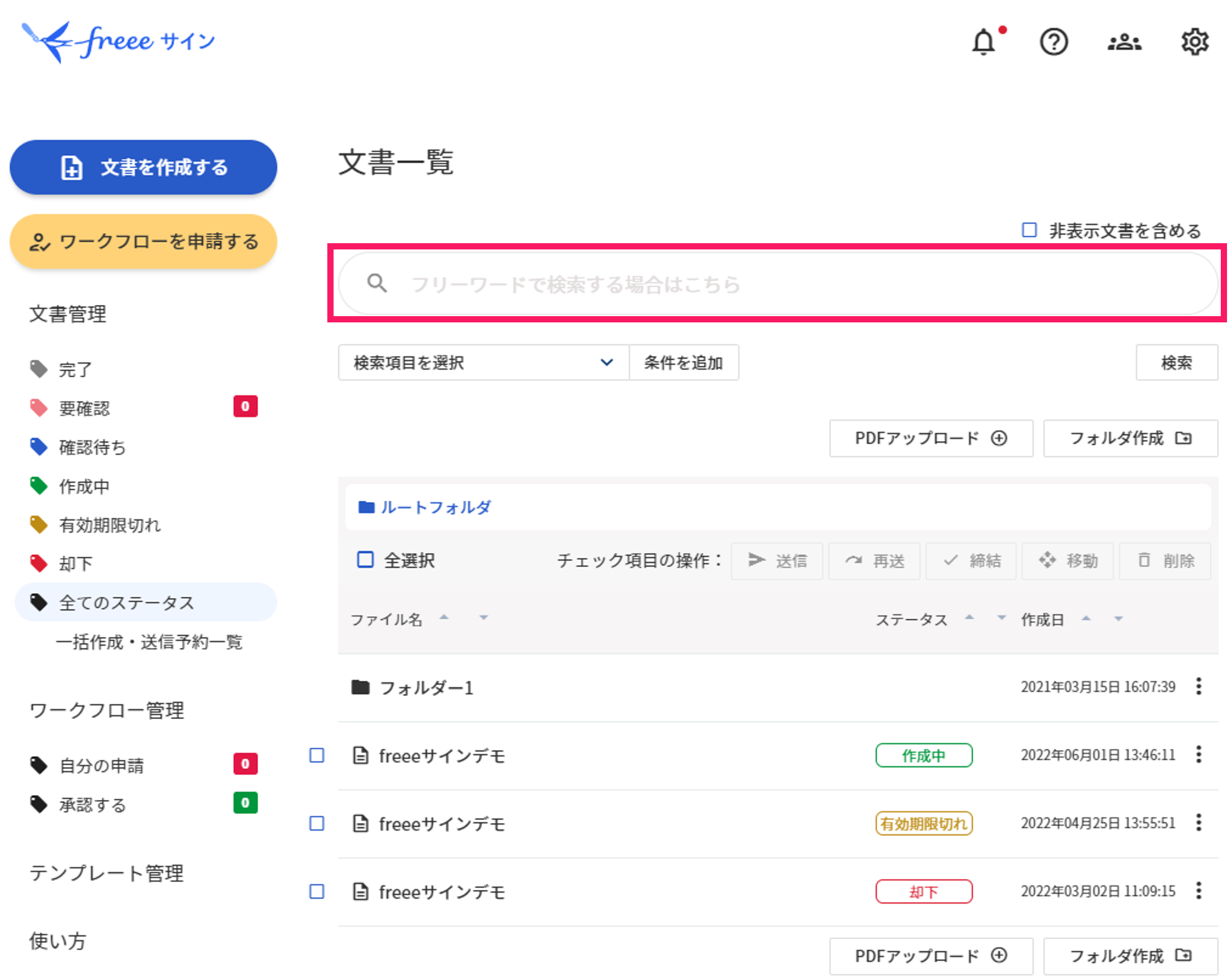1232x979 pixels.
Task: Click the 有効期限切れ status badge
Action: pos(923,823)
